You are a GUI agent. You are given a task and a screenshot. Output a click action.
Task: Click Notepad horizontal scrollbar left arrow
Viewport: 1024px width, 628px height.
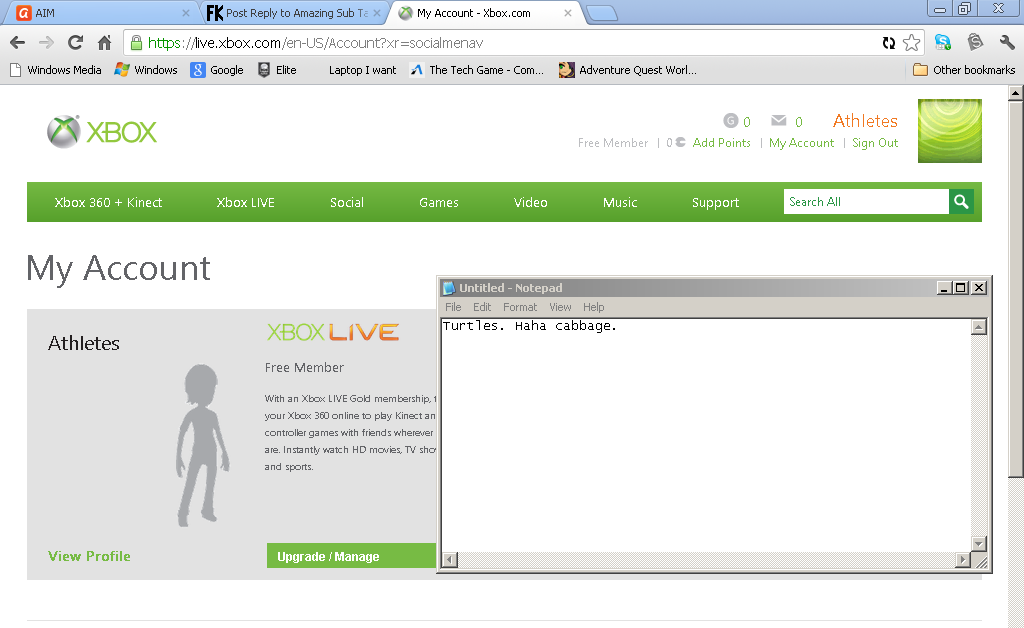point(450,559)
